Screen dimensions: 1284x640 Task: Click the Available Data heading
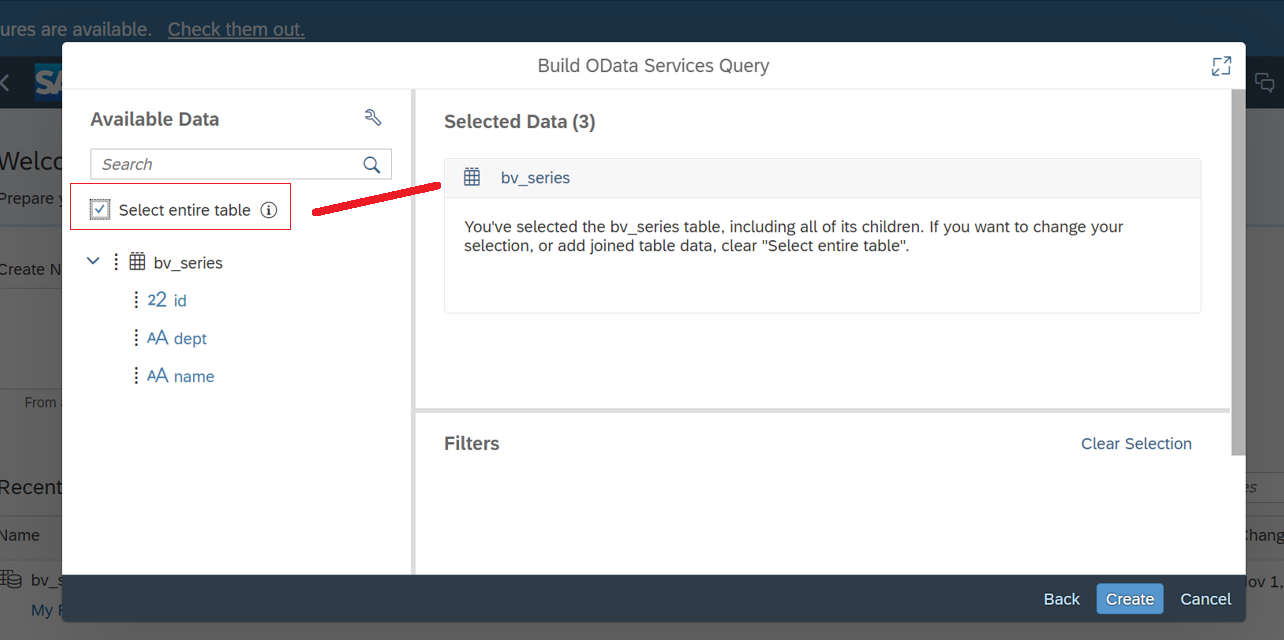point(155,119)
